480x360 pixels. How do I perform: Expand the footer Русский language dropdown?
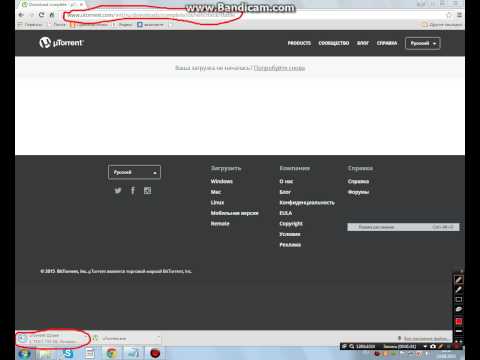pyautogui.click(x=134, y=172)
